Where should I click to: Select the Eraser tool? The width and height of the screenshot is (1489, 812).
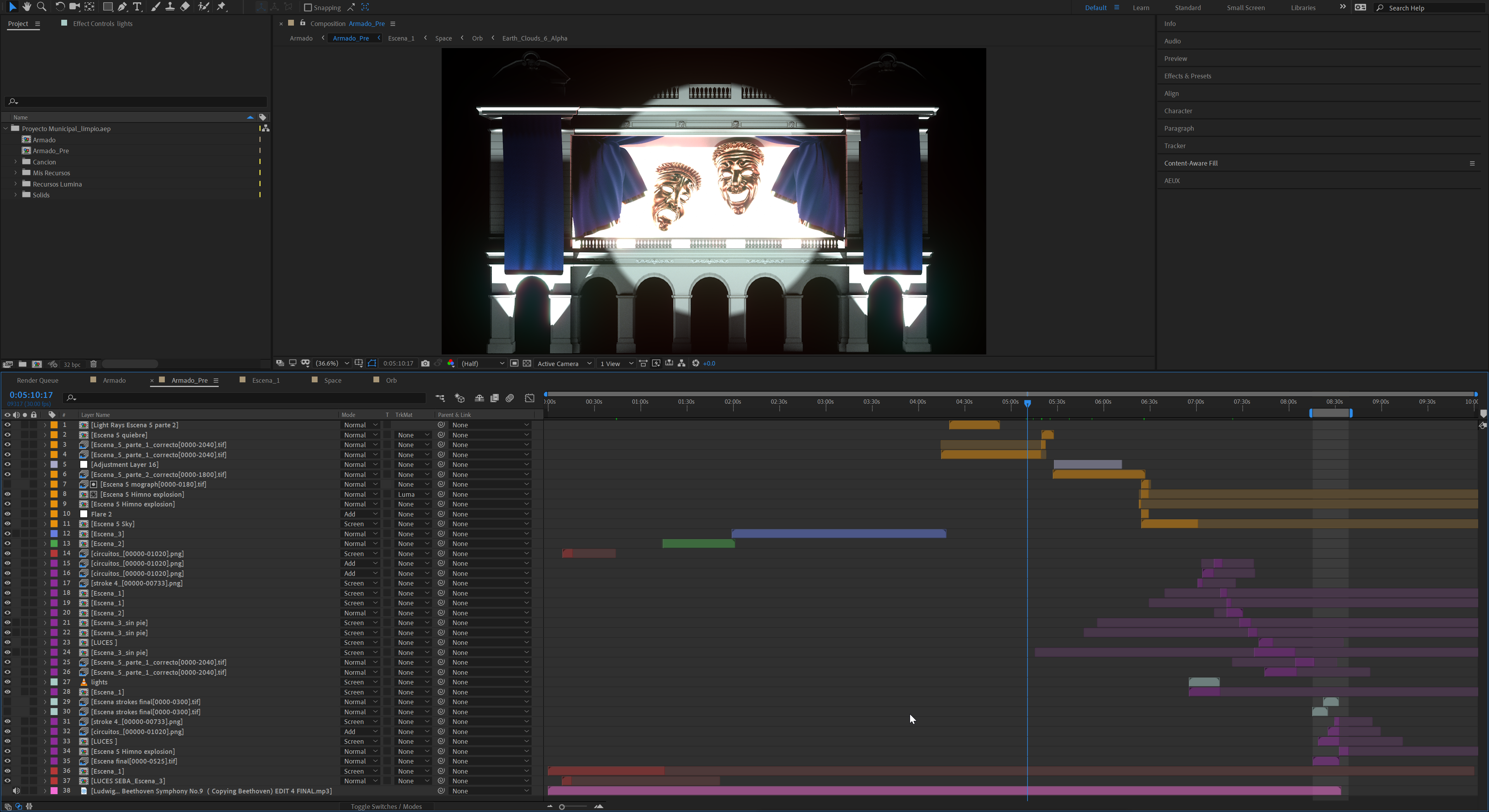click(x=185, y=7)
